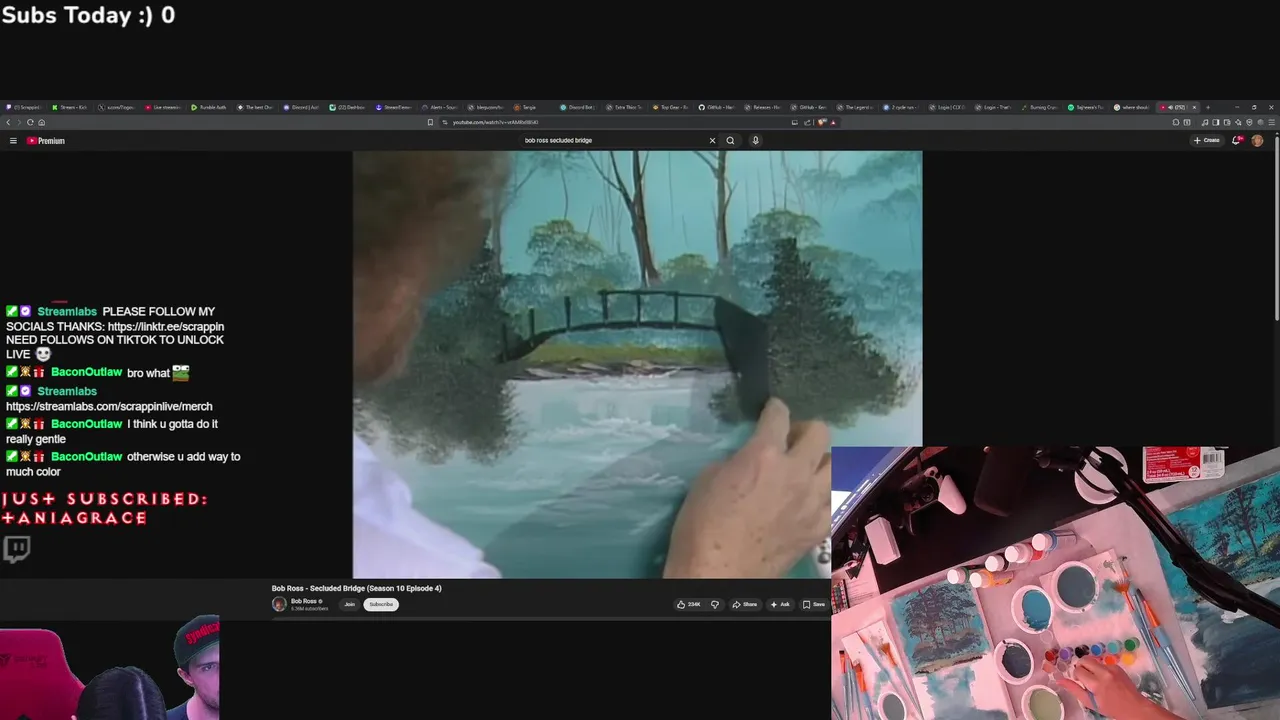Dislike the Bob Ross video

[x=715, y=604]
